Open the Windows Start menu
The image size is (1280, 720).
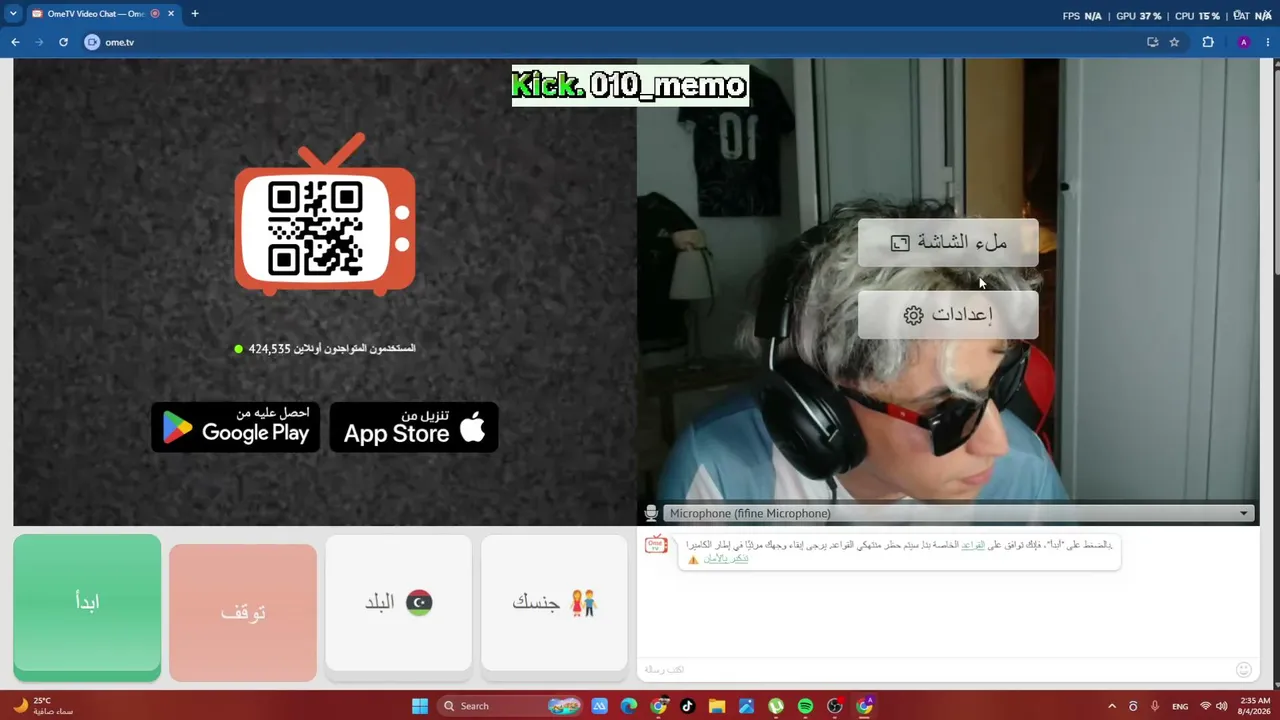tap(420, 706)
